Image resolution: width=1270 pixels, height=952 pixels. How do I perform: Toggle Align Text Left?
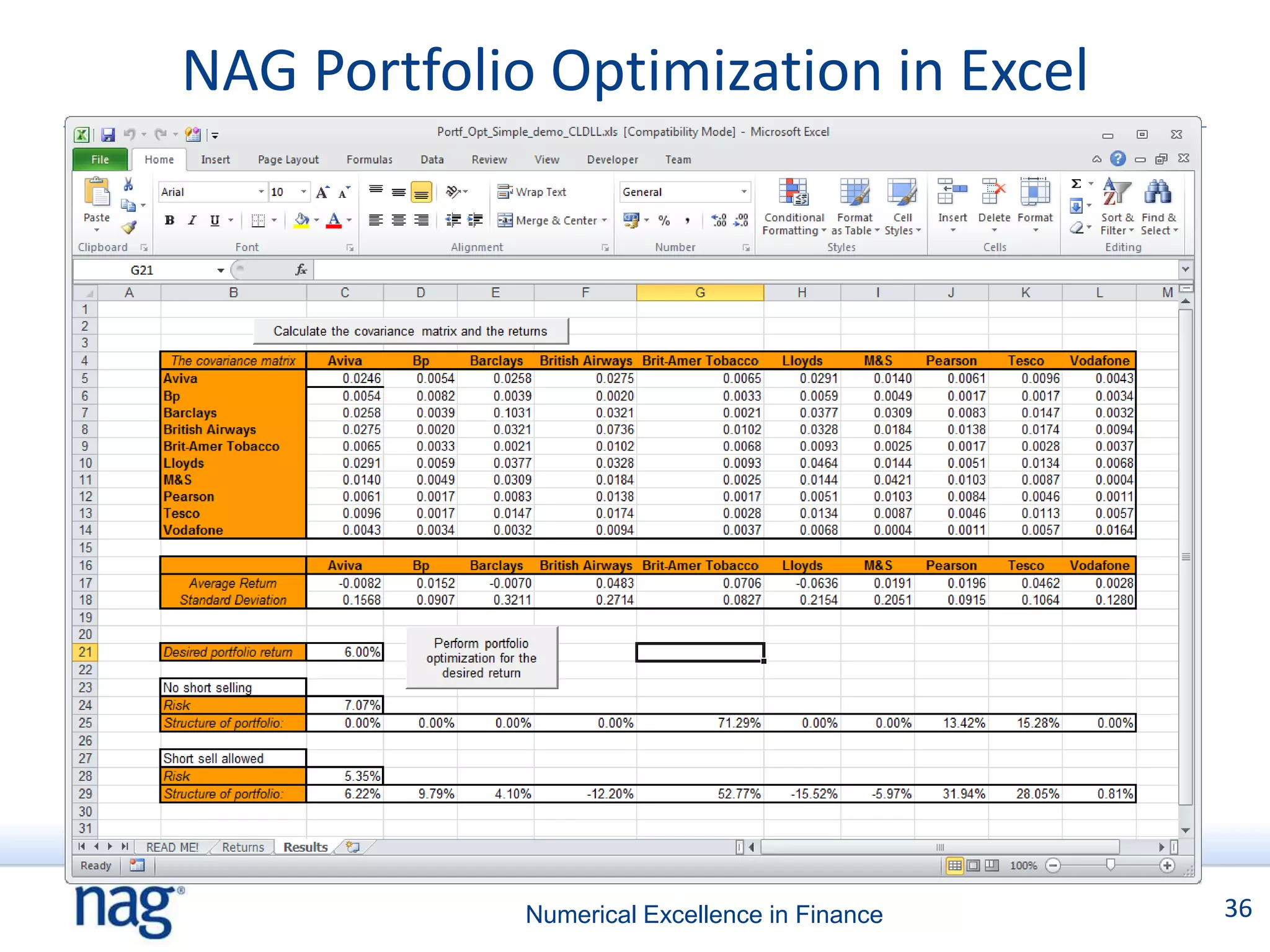tap(376, 220)
